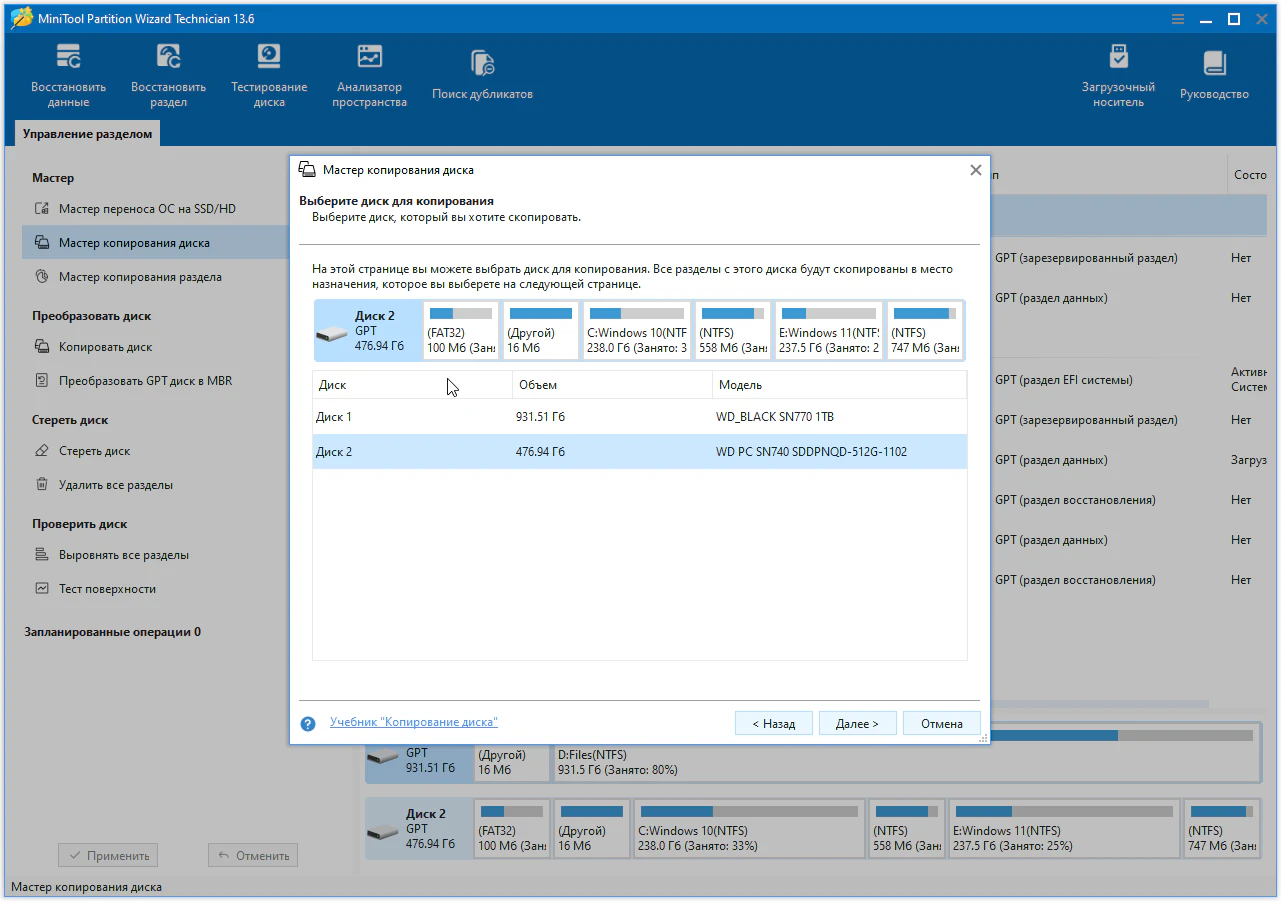Click the blue help question mark icon

(x=308, y=723)
